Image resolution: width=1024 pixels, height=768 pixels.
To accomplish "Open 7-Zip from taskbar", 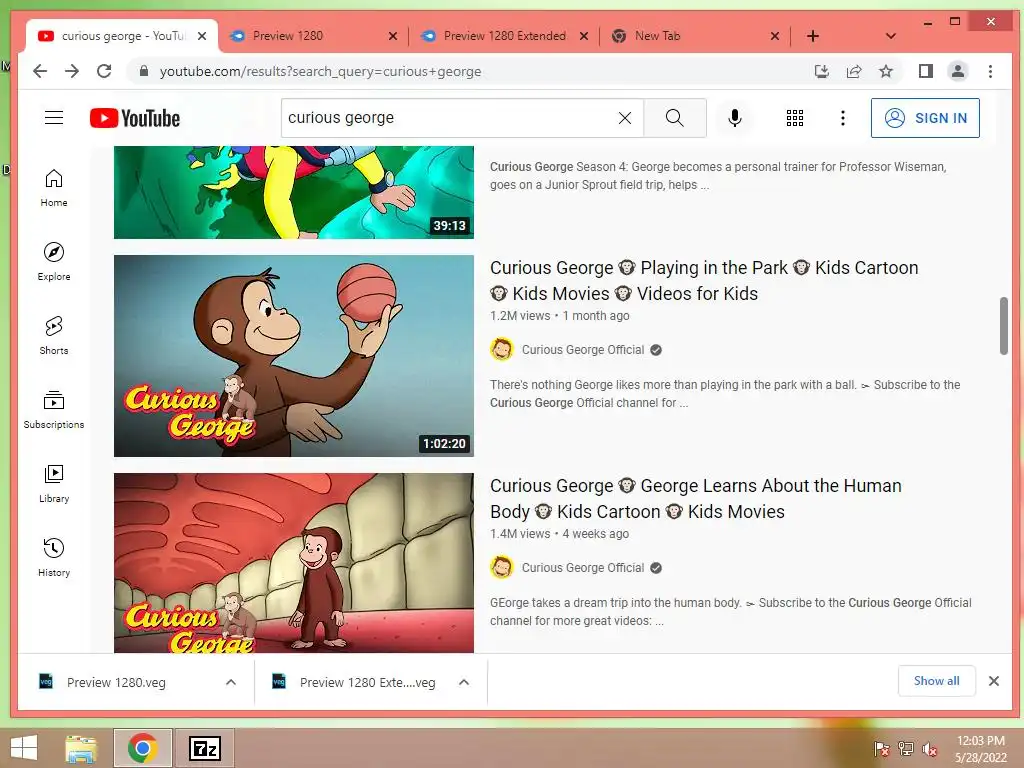I will 204,748.
